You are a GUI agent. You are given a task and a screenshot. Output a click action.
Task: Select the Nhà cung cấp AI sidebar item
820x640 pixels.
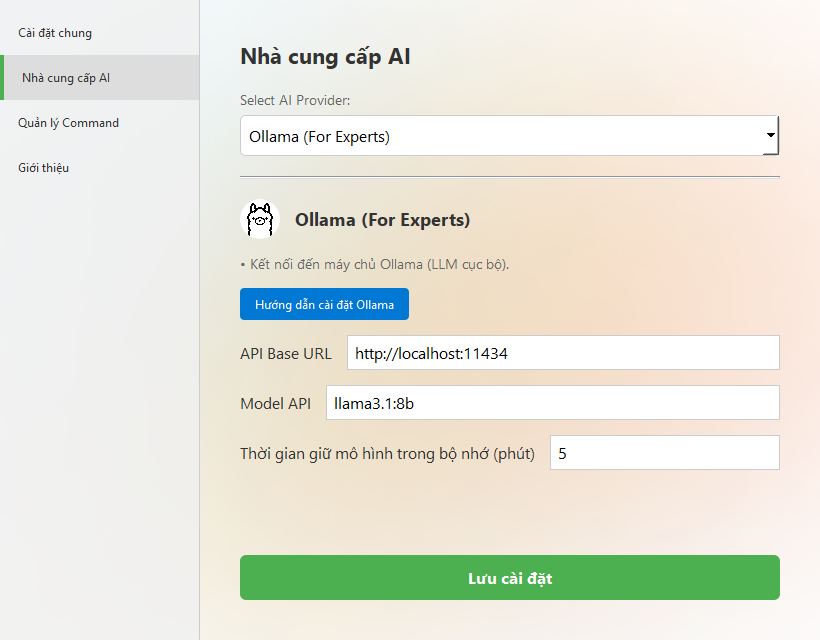[99, 77]
